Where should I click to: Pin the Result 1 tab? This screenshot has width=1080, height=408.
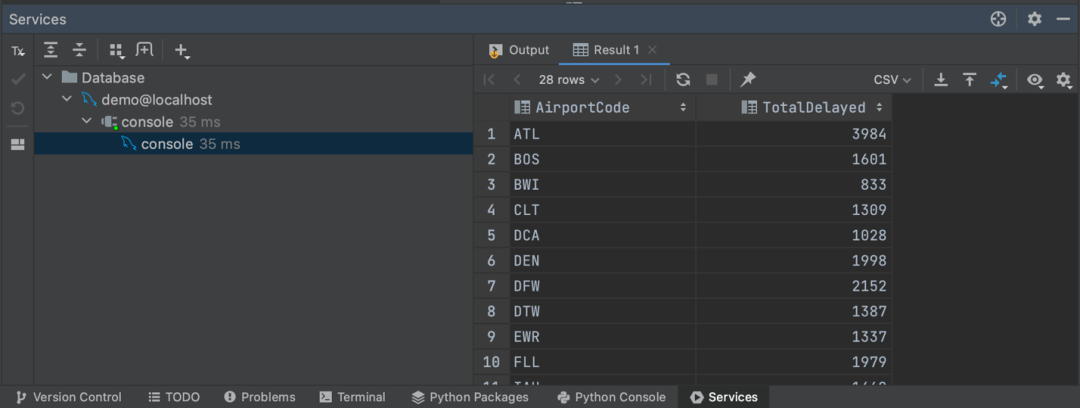(x=747, y=80)
